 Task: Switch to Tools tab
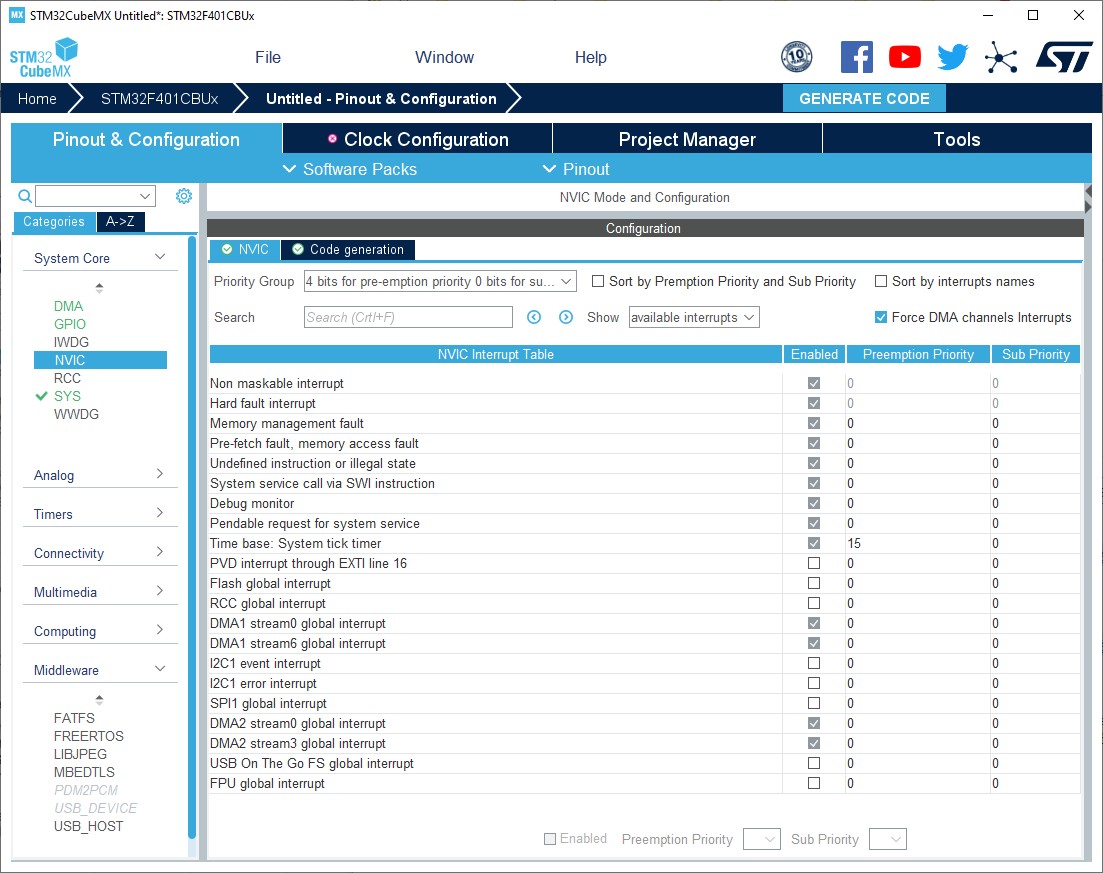(x=957, y=139)
